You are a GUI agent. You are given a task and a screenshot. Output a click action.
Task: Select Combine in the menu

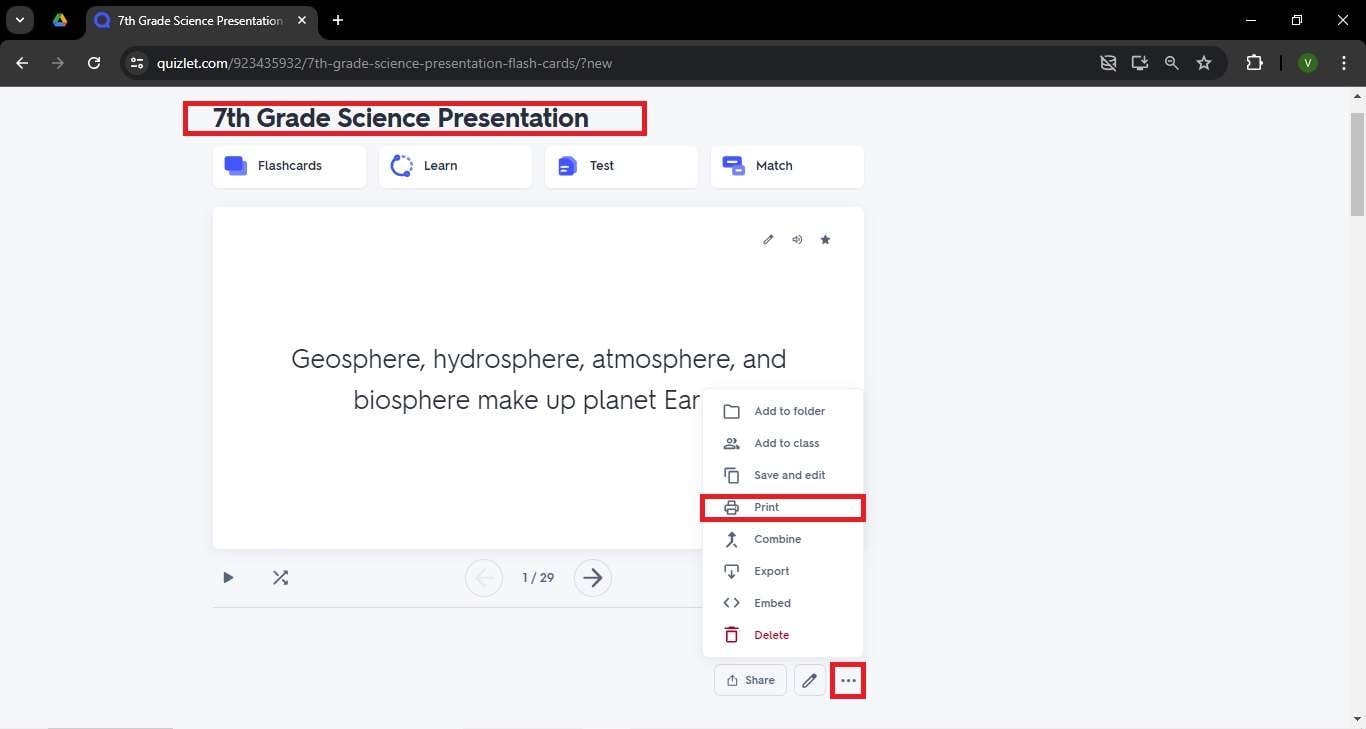tap(777, 539)
